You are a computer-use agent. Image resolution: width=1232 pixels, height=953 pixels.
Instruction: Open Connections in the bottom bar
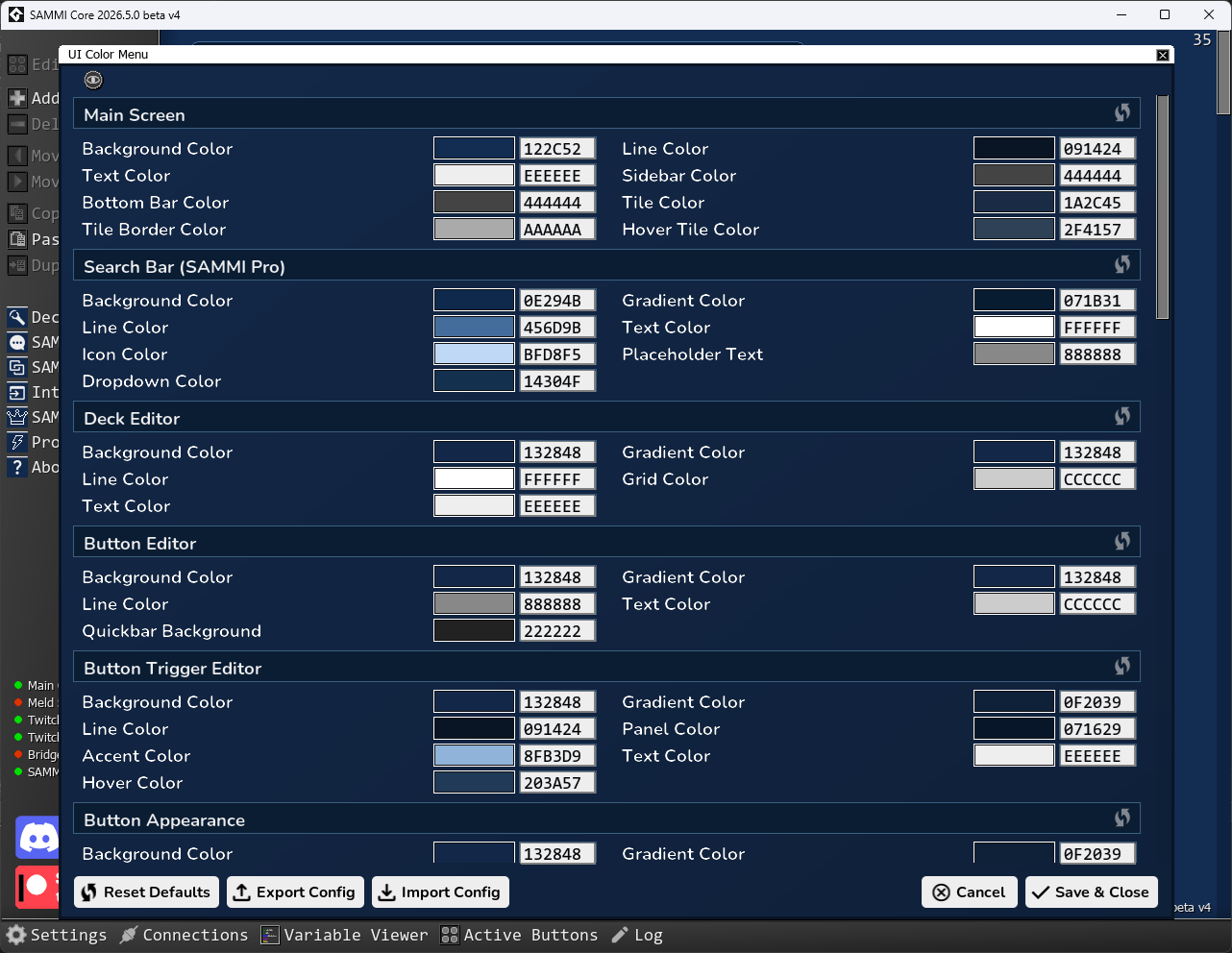coord(185,935)
